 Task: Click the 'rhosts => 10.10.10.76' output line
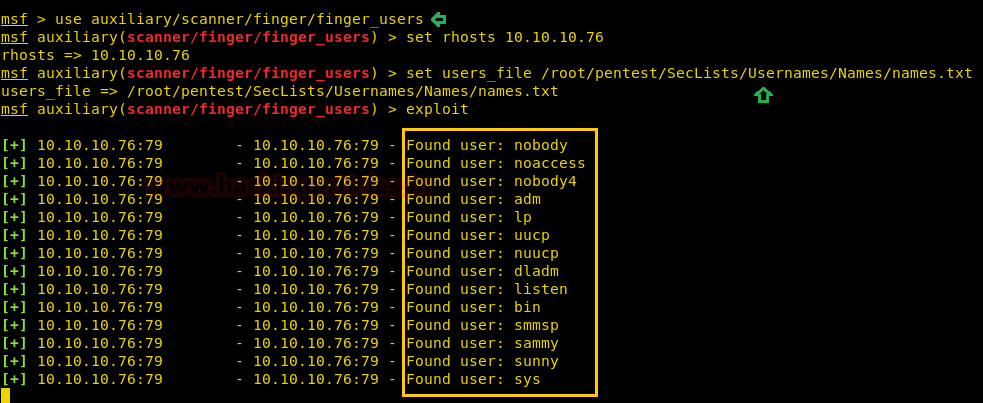pos(95,55)
